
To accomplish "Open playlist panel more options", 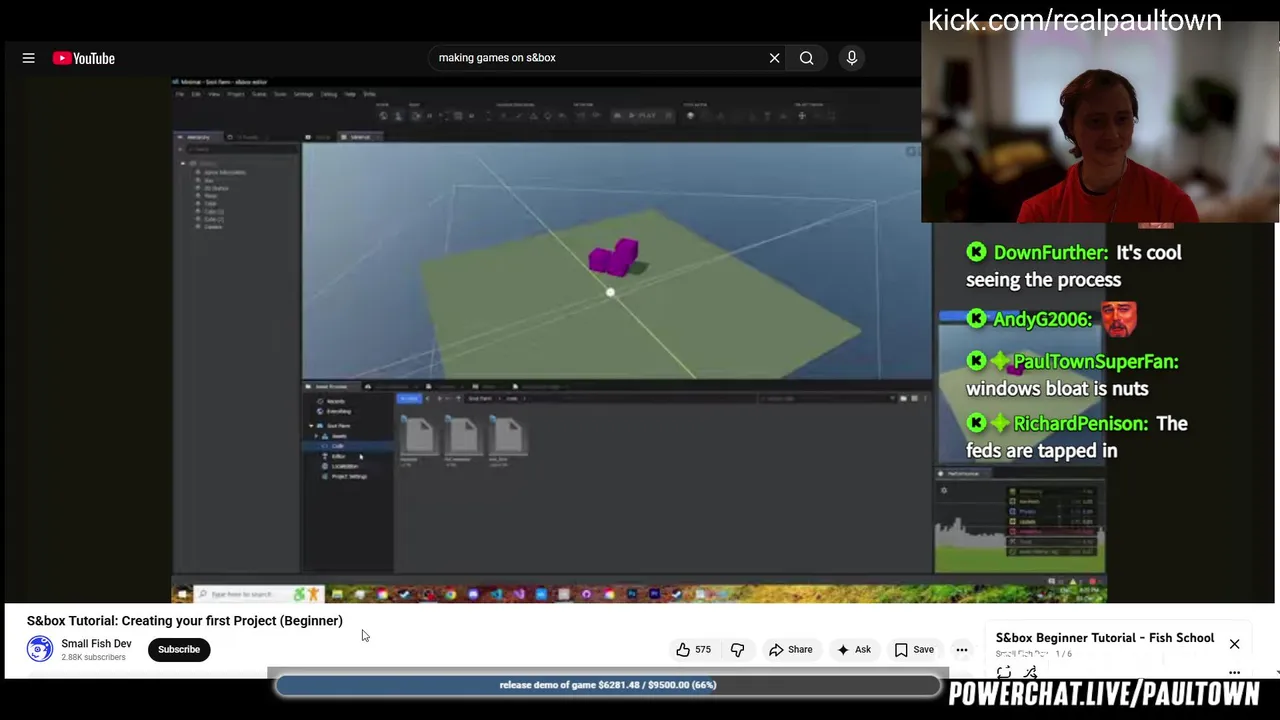I will (x=1235, y=673).
